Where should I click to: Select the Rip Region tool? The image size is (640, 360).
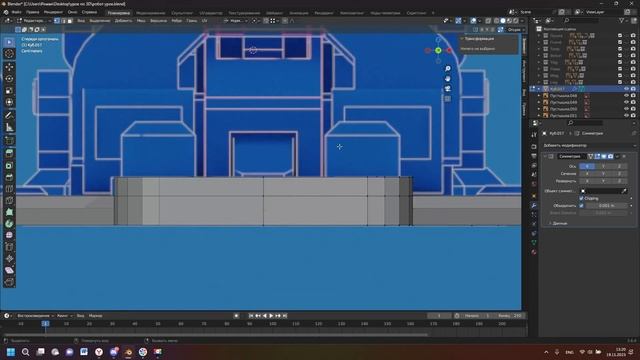coord(9,282)
